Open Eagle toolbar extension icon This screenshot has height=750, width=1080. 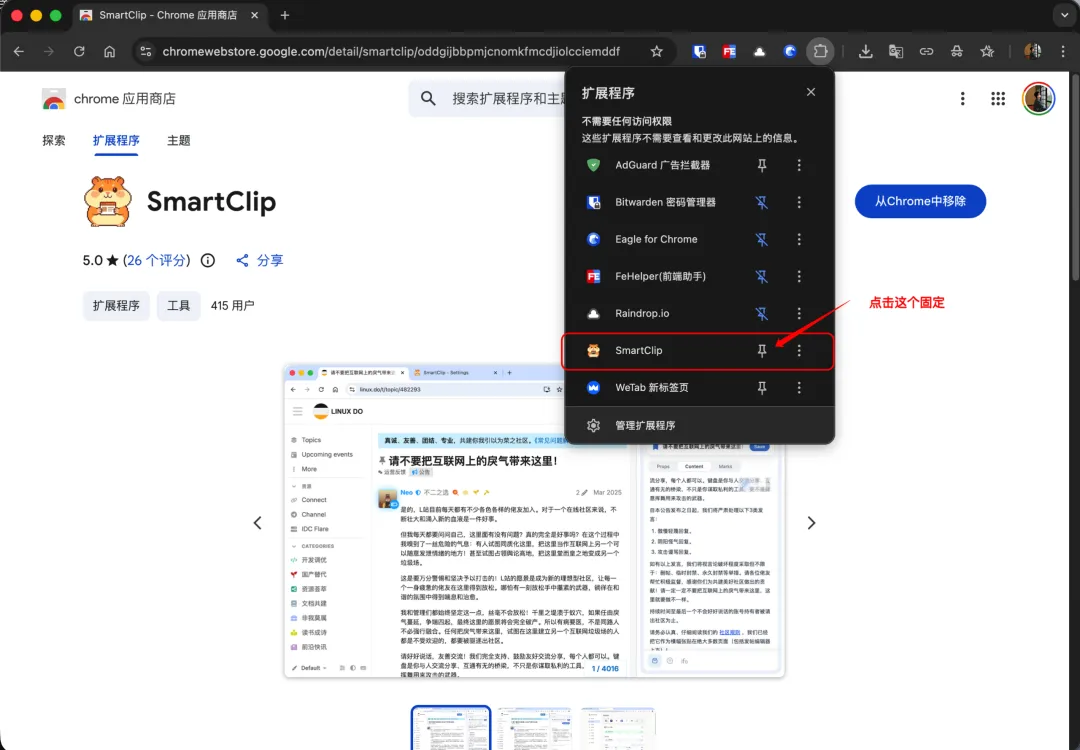coord(789,51)
